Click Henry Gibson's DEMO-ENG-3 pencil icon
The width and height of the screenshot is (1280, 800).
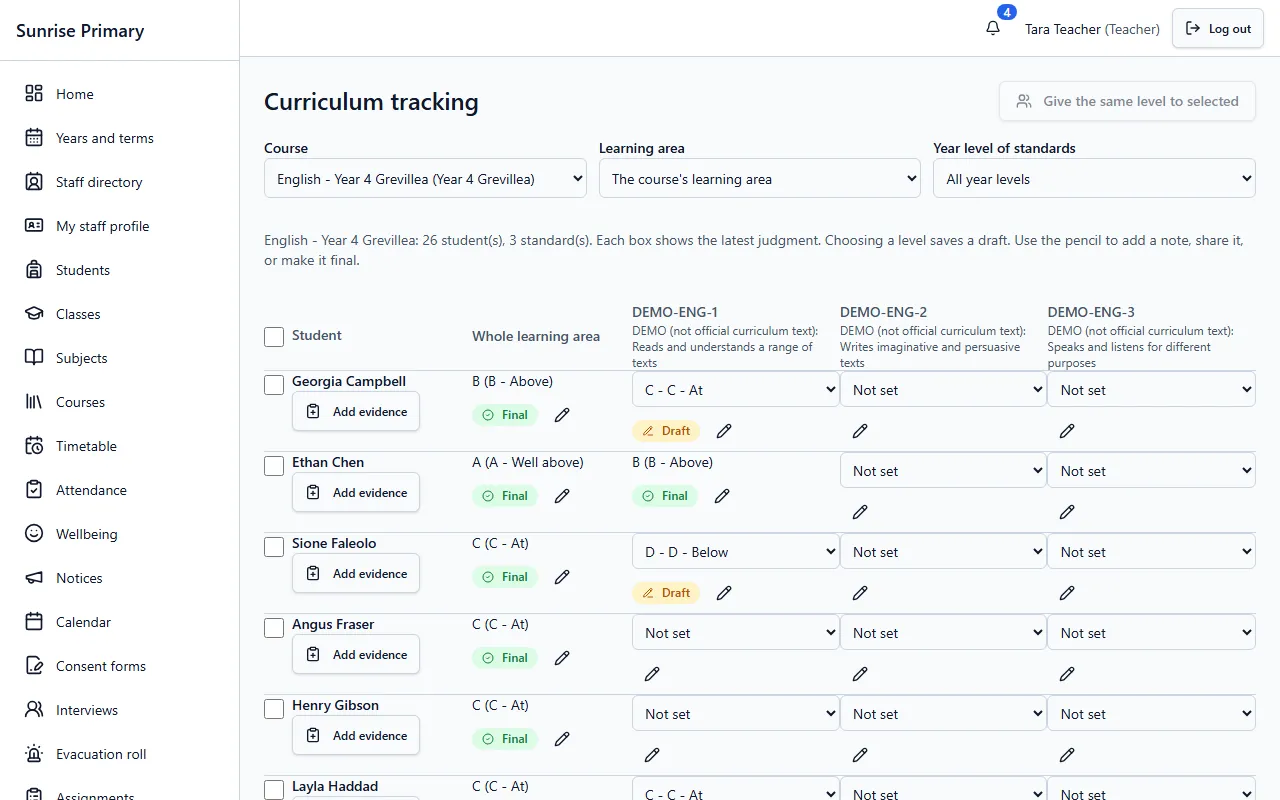point(1067,755)
